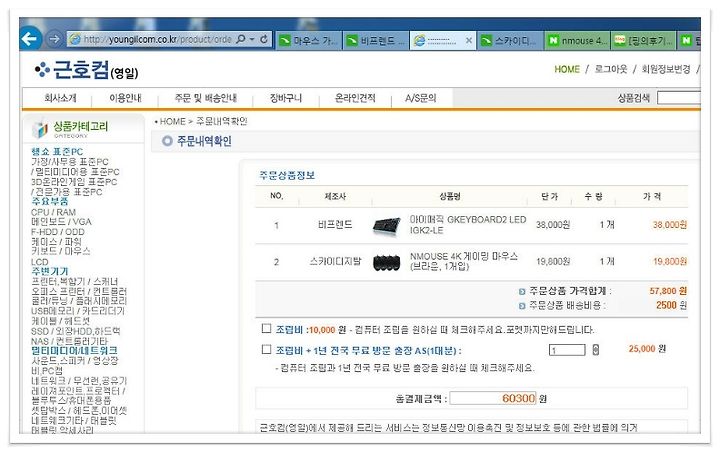720x452 pixels.
Task: Click the youngilcom.co.kr address bar URL
Action: tap(158, 40)
